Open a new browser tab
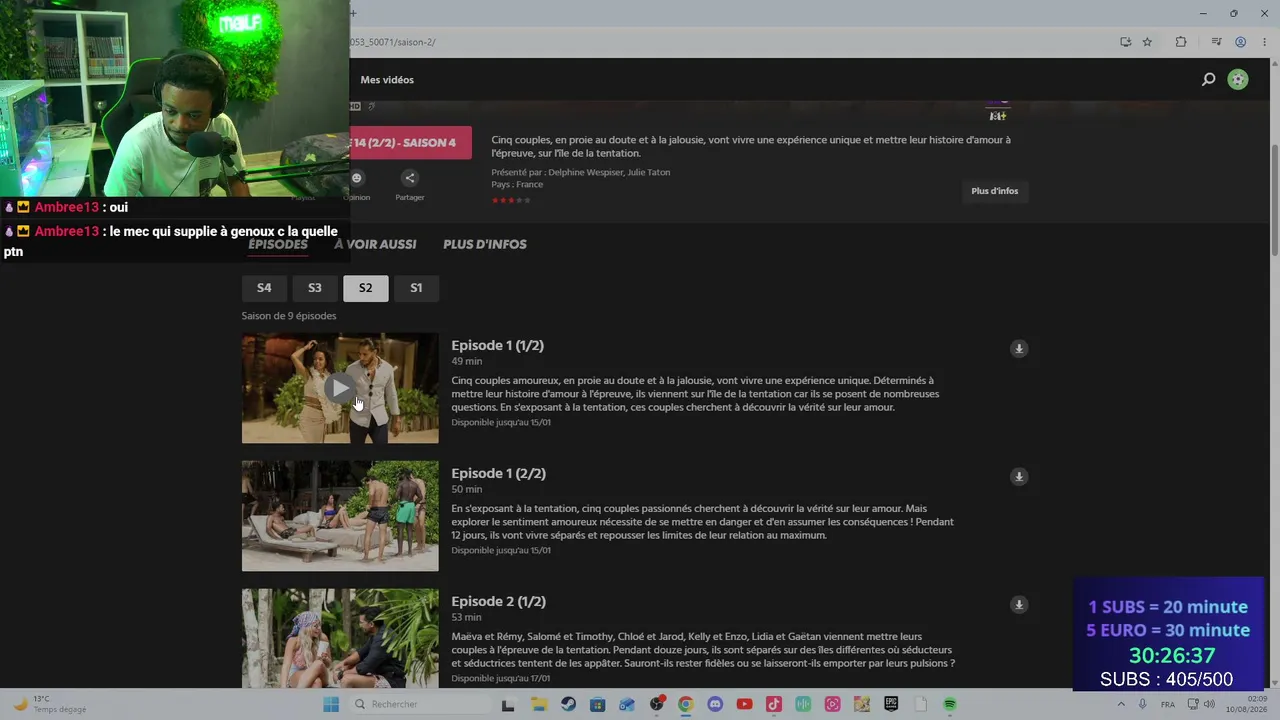Image resolution: width=1280 pixels, height=720 pixels. click(x=353, y=13)
